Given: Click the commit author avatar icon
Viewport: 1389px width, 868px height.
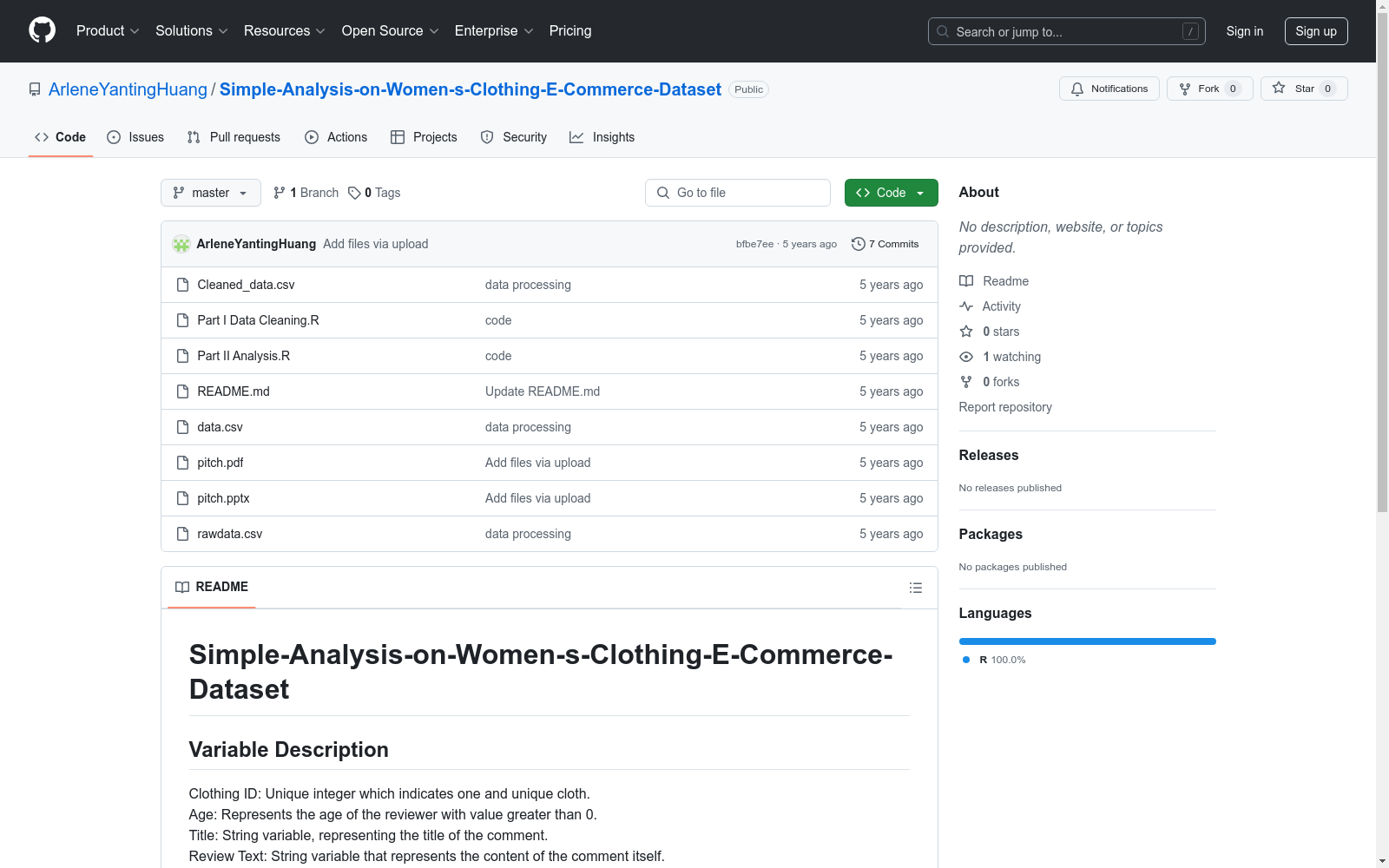Looking at the screenshot, I should tap(181, 244).
